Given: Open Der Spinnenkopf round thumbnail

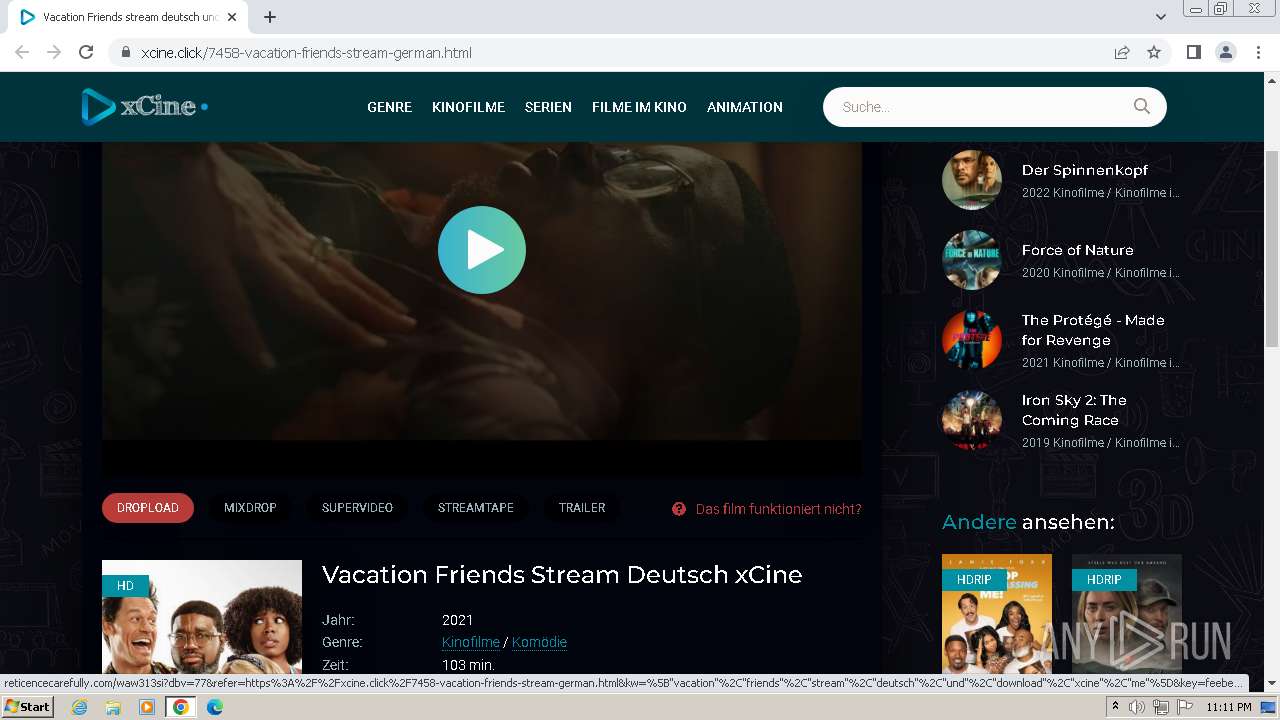Looking at the screenshot, I should click(972, 180).
